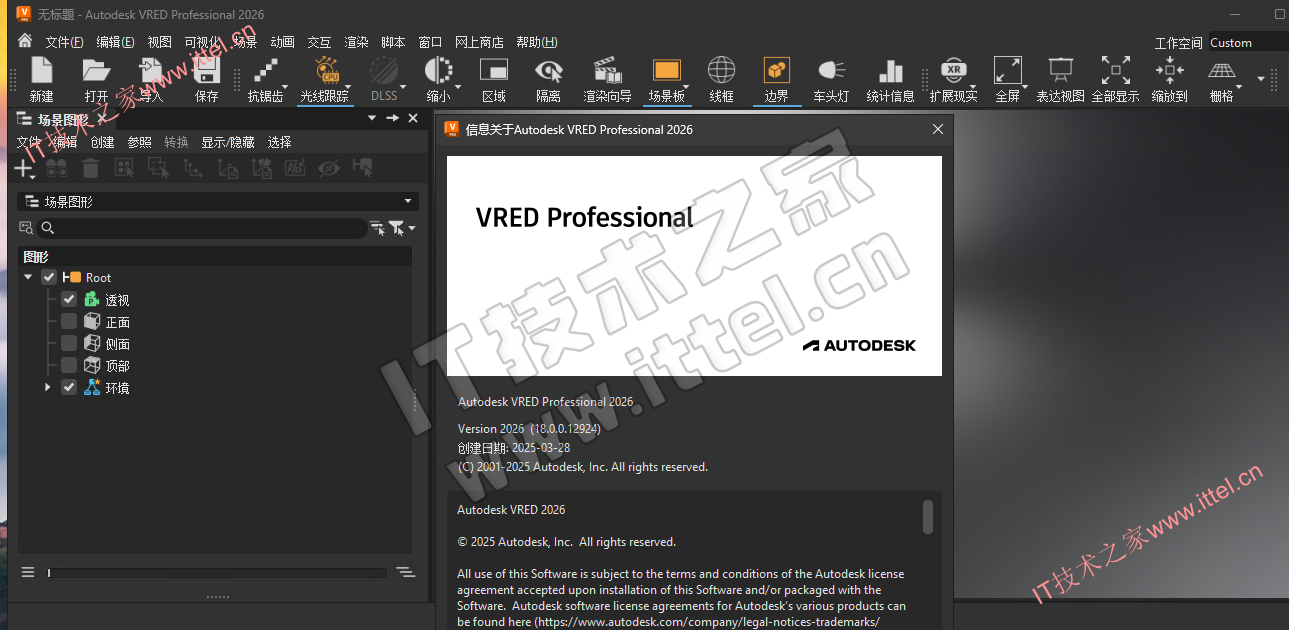The width and height of the screenshot is (1289, 630).
Task: Click the list view icon below the tree
Action: click(x=28, y=572)
